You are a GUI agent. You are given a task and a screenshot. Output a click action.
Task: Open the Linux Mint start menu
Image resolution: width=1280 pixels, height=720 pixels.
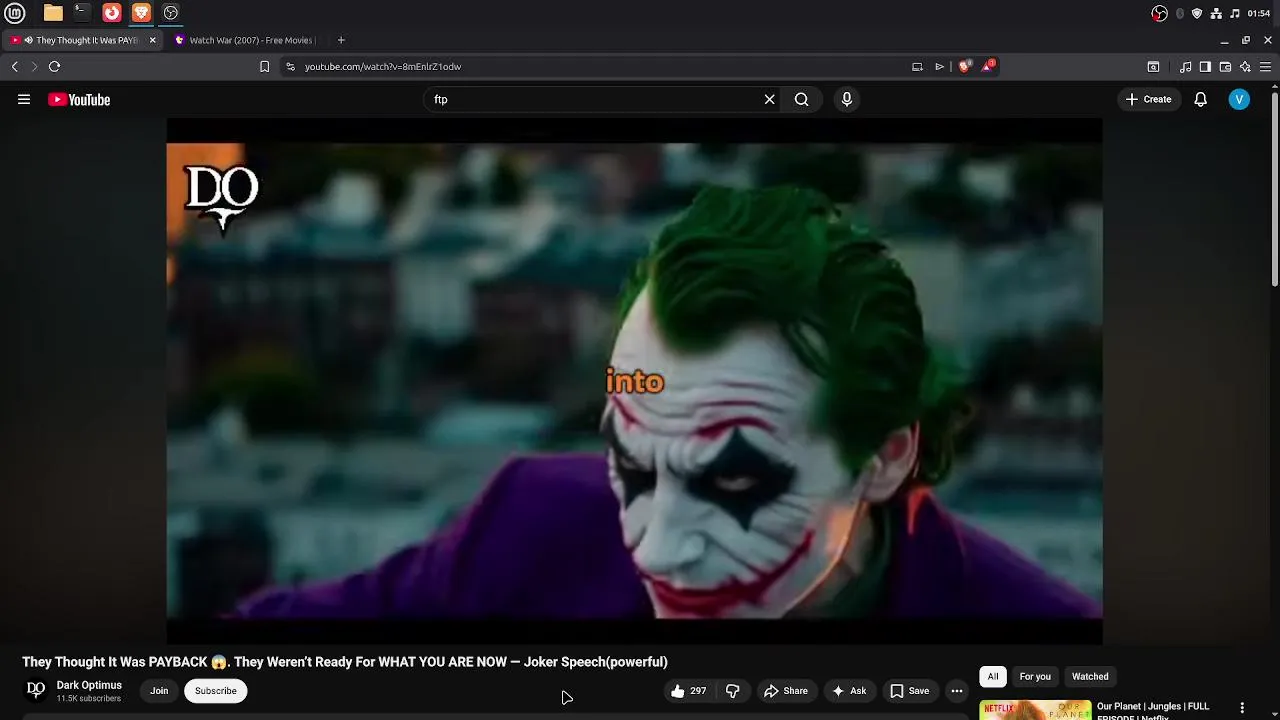[x=15, y=13]
